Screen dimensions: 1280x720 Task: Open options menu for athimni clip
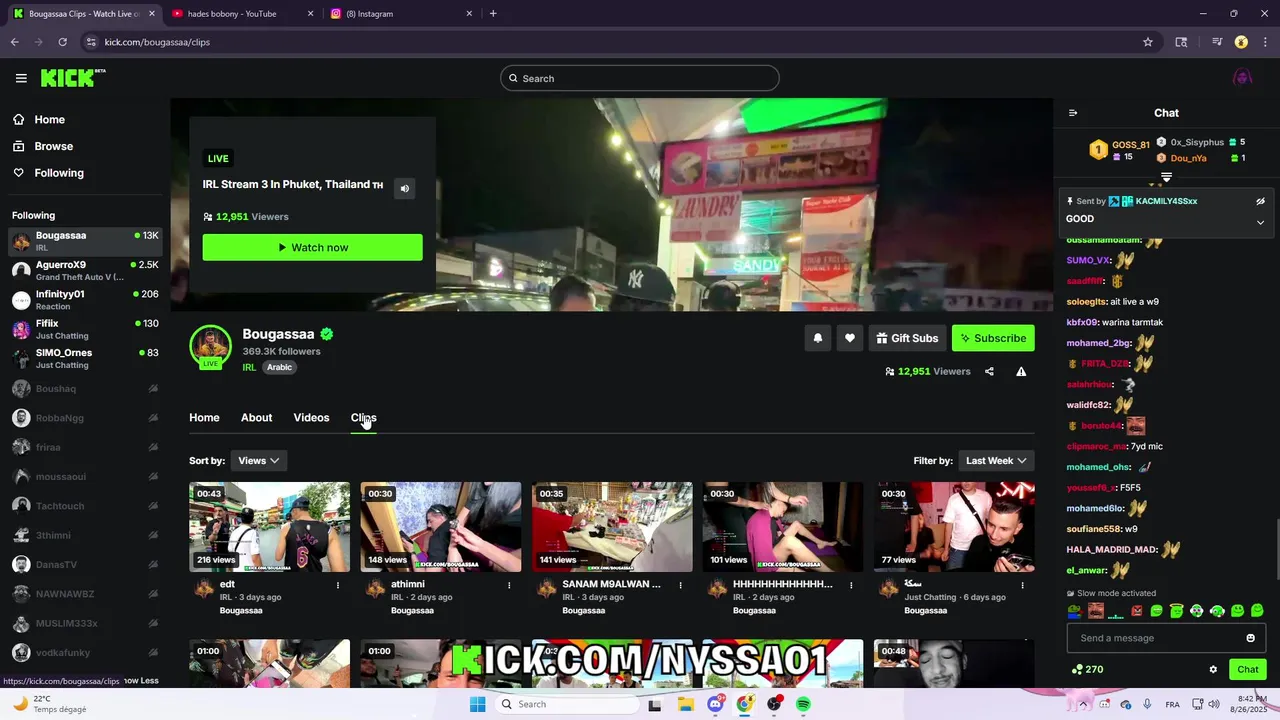click(x=509, y=585)
